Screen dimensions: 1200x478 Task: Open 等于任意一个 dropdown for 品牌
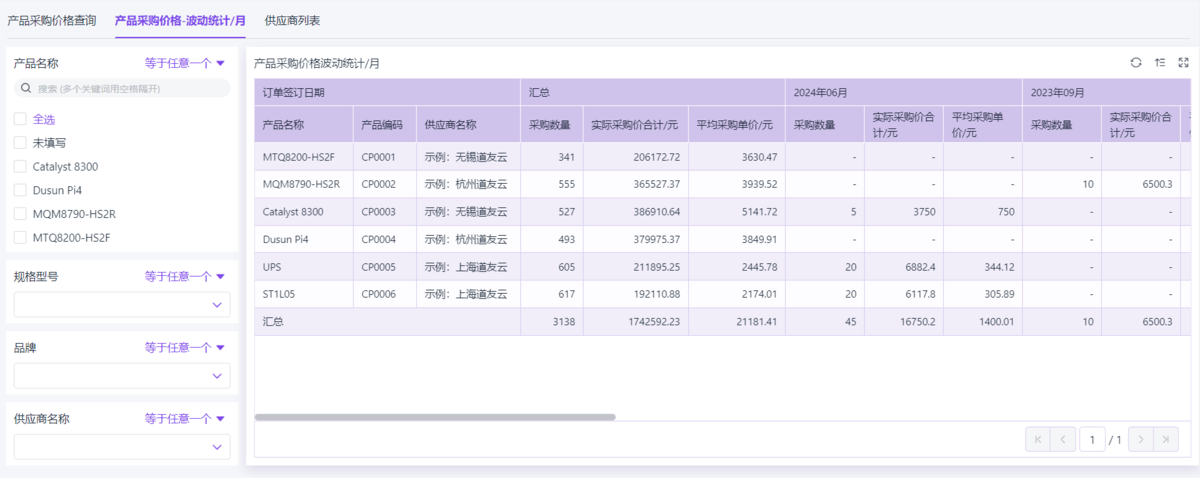click(x=185, y=348)
